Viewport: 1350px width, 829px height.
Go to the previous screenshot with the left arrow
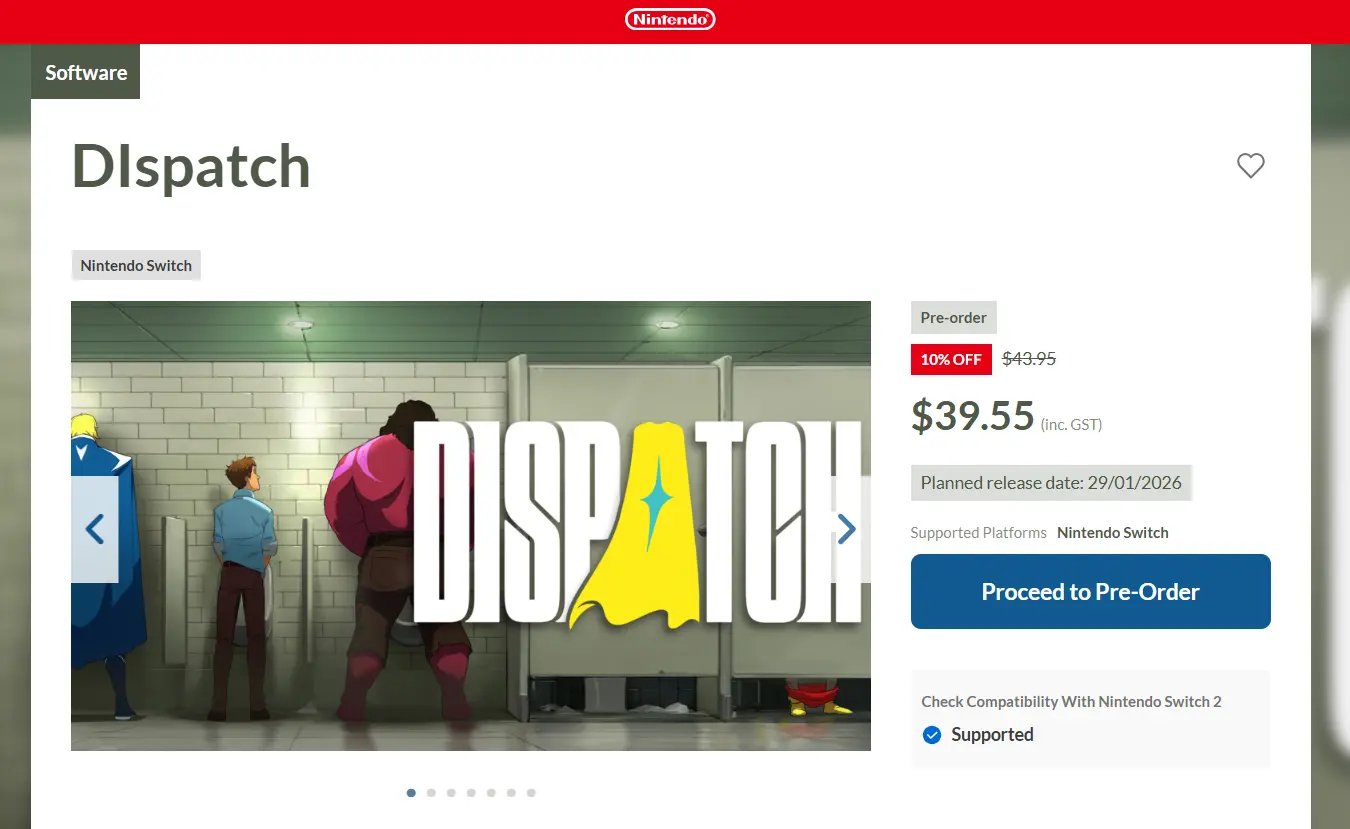pos(95,529)
